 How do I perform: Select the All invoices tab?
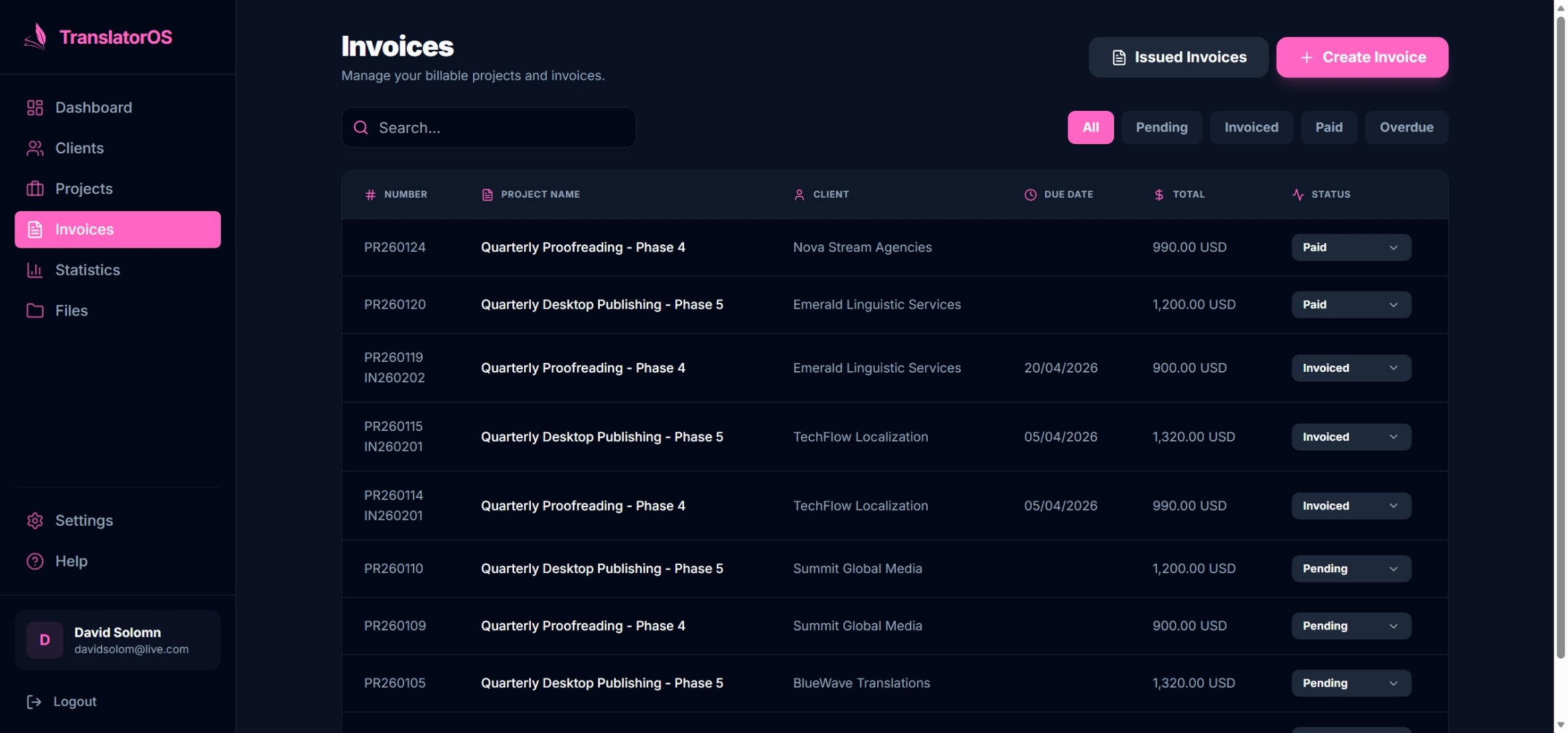tap(1090, 127)
